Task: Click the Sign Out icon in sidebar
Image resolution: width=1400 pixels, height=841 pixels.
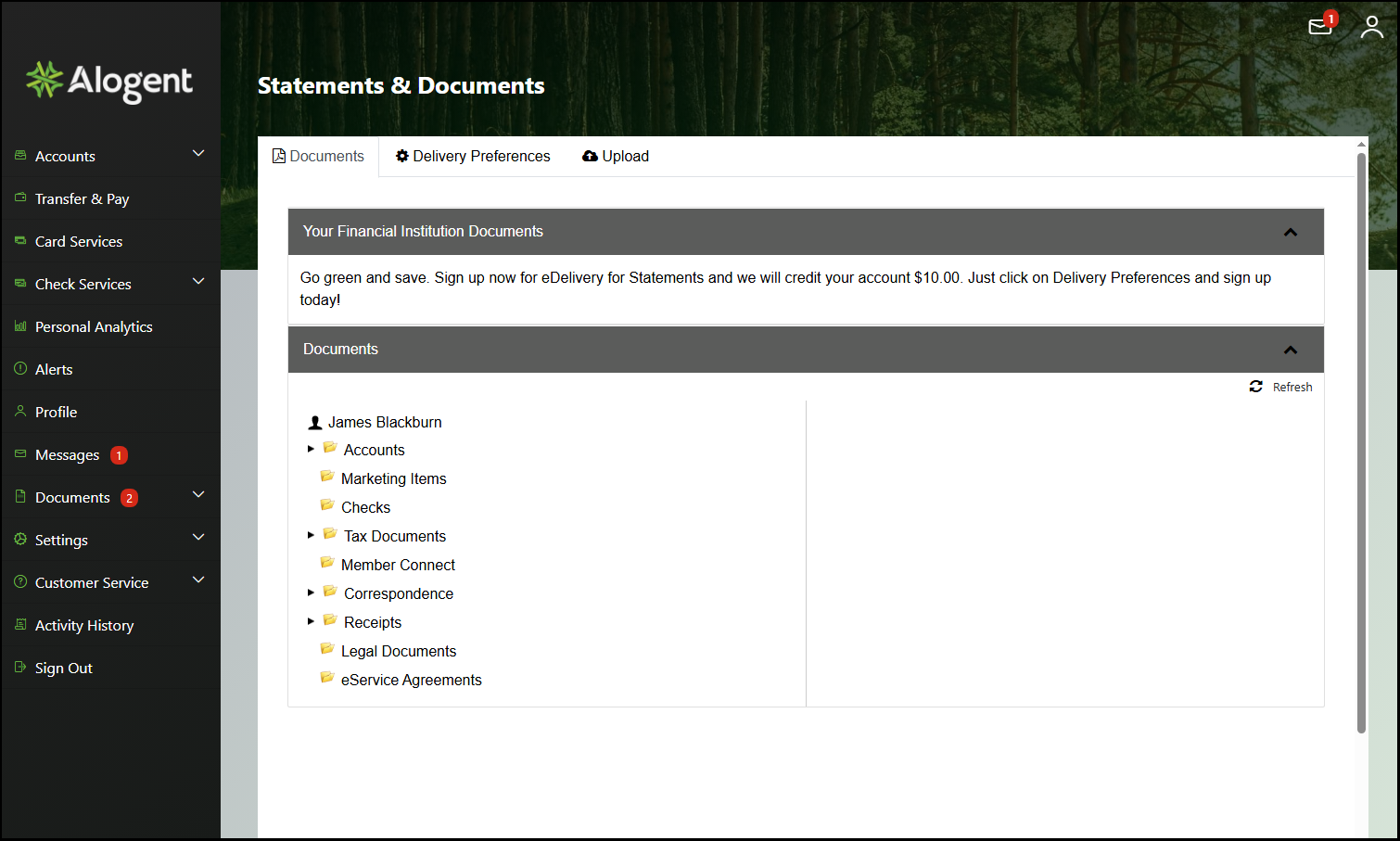Action: coord(20,668)
